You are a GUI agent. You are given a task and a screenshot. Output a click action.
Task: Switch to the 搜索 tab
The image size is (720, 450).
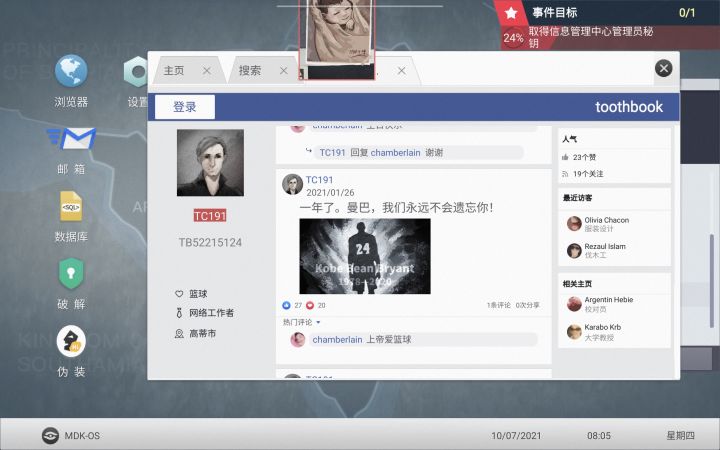tap(250, 70)
